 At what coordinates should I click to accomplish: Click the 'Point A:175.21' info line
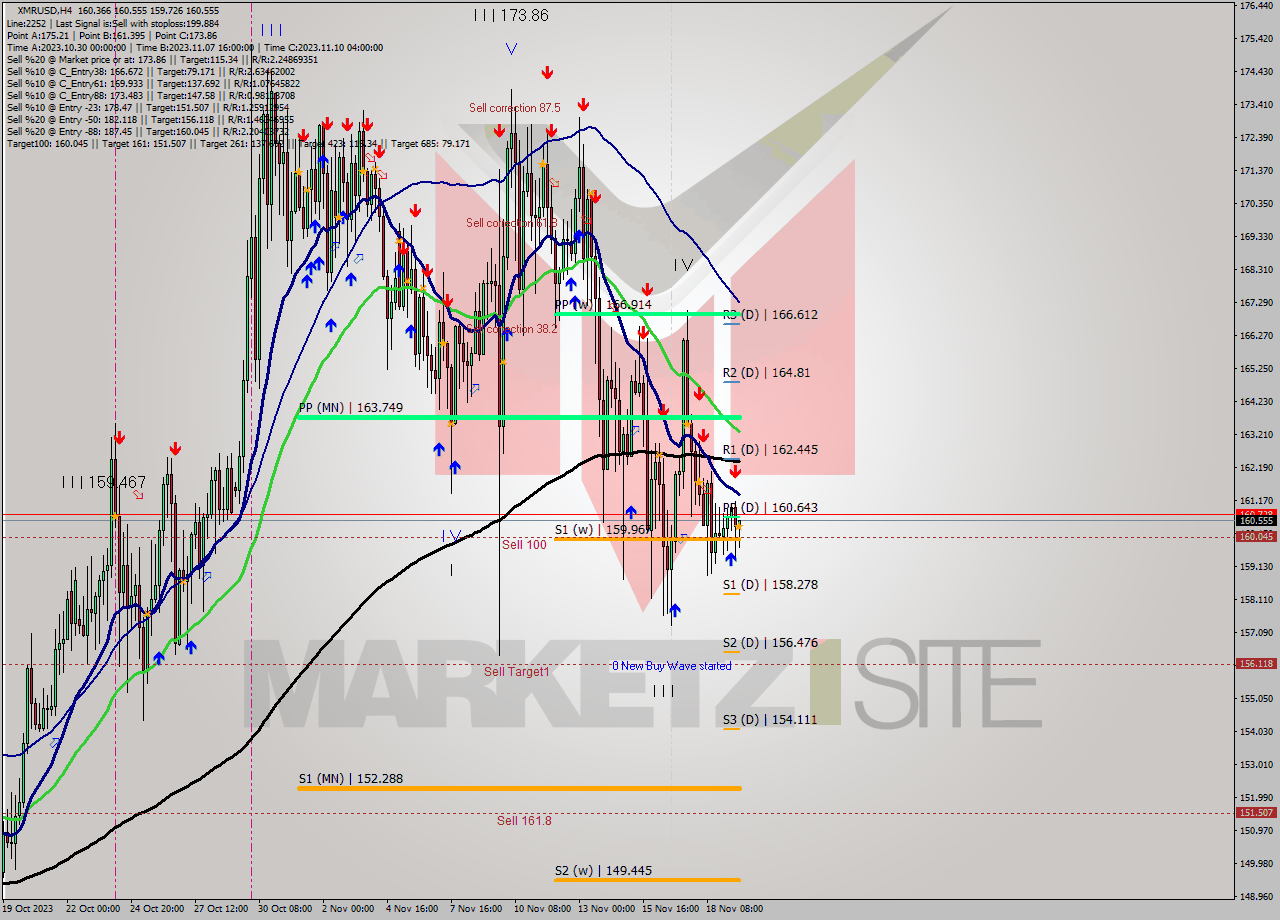111,35
